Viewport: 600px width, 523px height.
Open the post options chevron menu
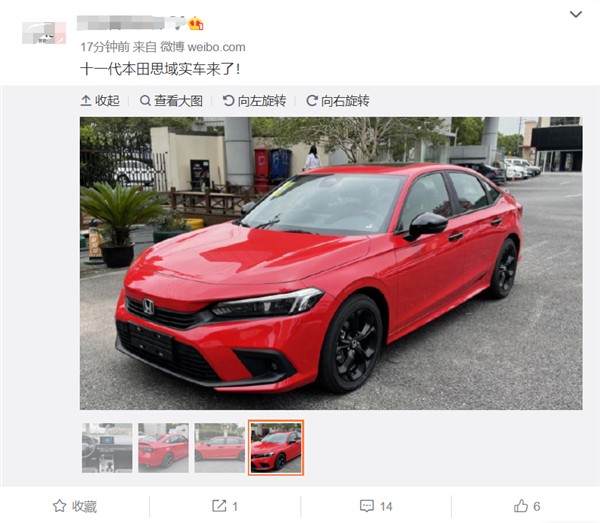[576, 15]
